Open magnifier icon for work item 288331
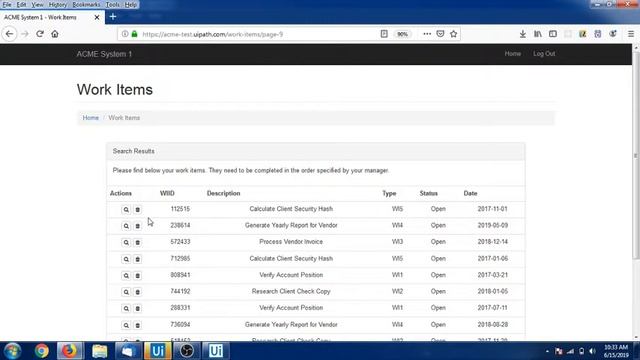The image size is (640, 360). (x=126, y=309)
